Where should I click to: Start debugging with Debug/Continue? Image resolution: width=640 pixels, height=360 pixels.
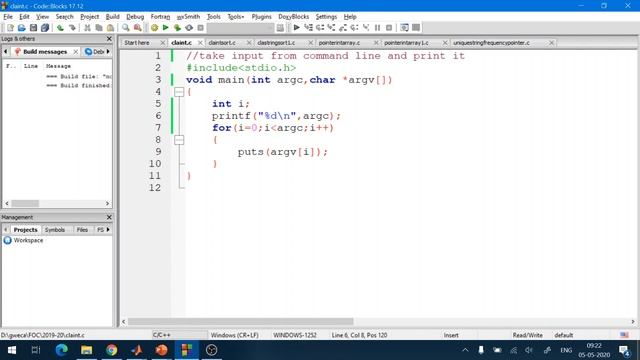coord(297,28)
